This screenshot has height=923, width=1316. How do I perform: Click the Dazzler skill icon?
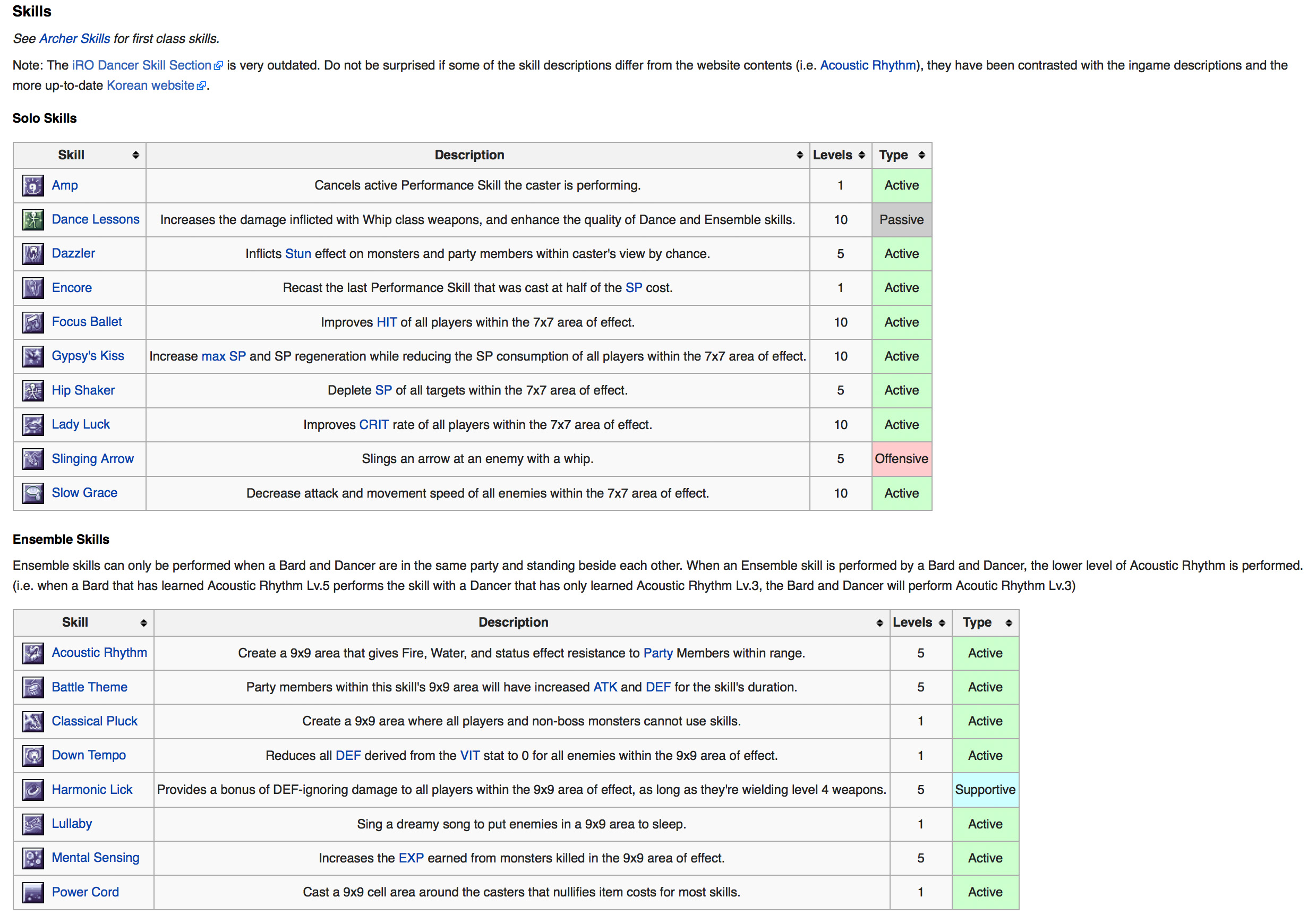tap(33, 254)
